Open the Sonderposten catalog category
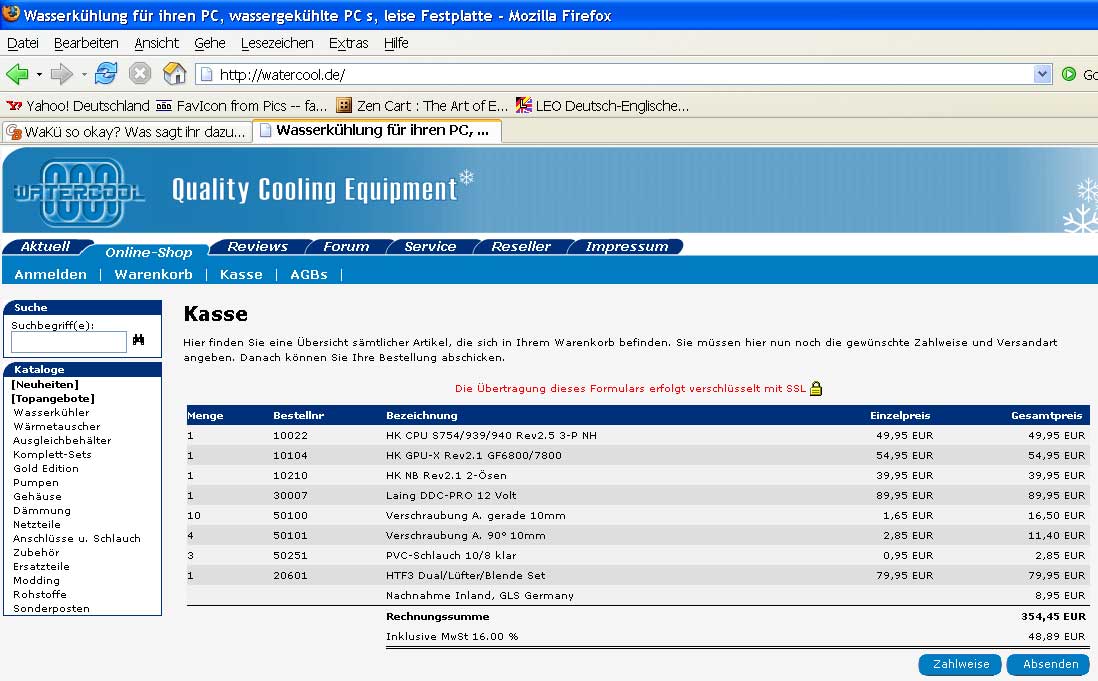This screenshot has width=1098, height=681. coord(51,608)
